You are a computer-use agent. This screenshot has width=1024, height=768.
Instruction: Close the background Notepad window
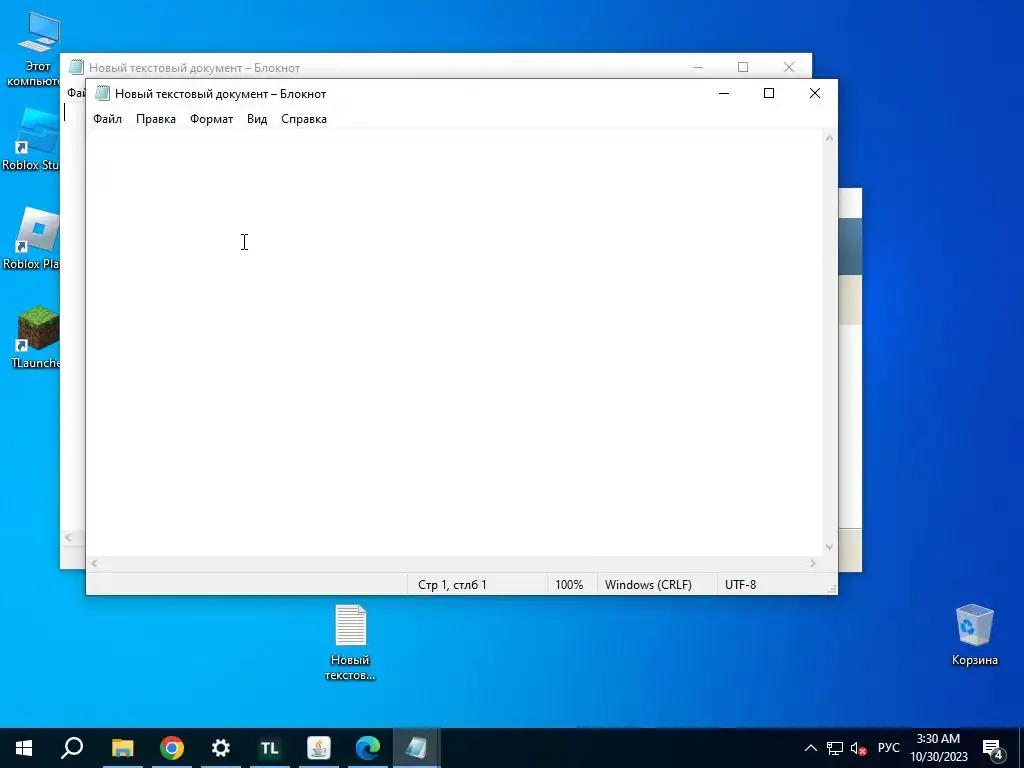(789, 67)
